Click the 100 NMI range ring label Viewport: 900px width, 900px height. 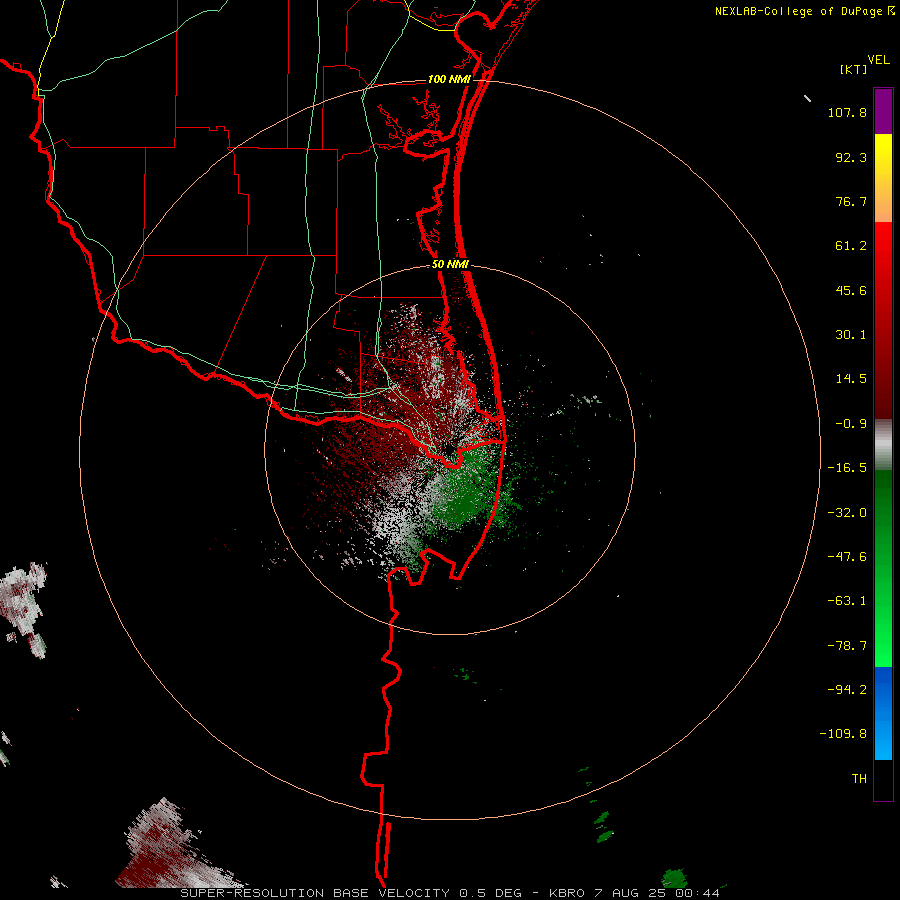[449, 79]
